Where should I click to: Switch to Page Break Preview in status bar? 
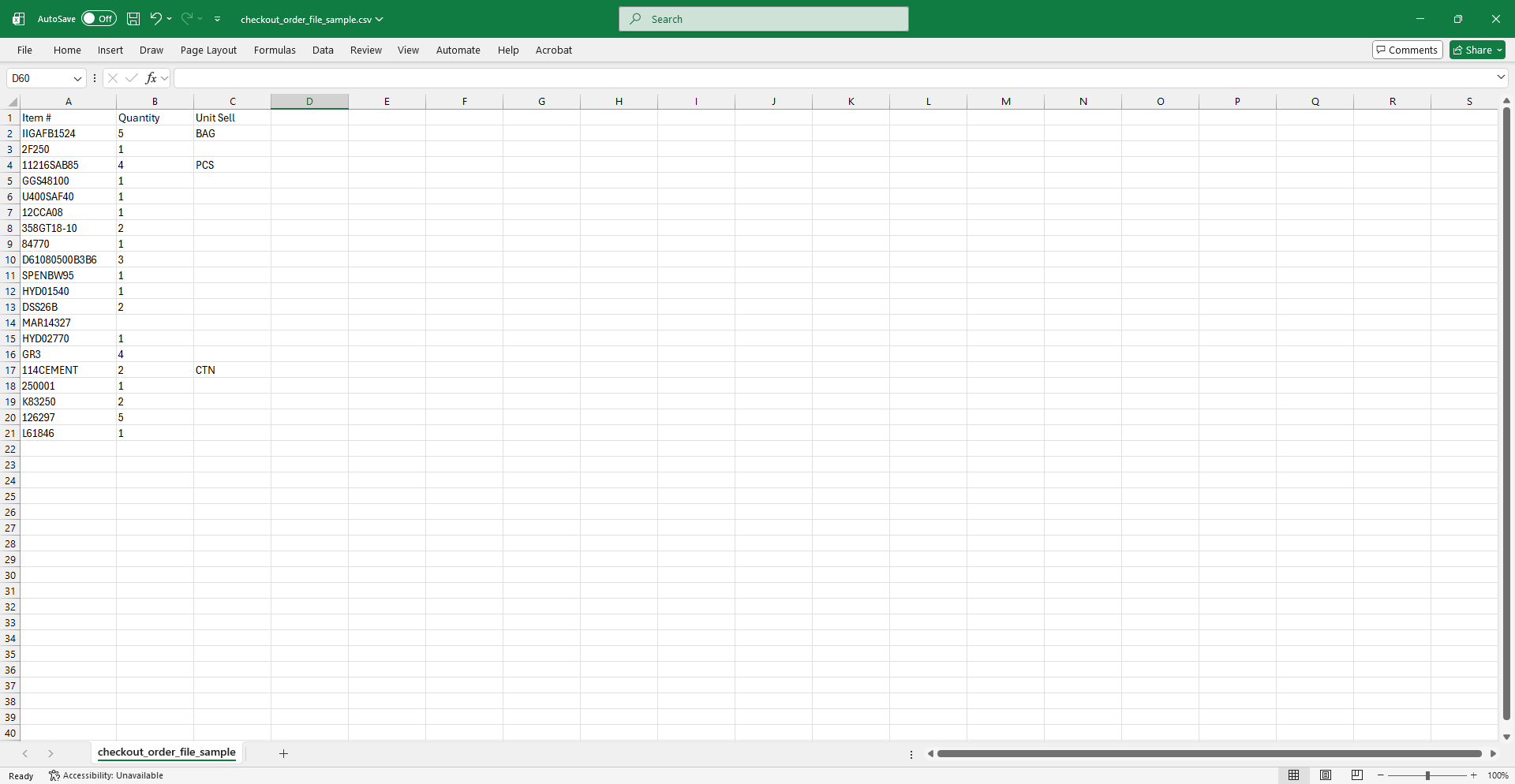tap(1357, 775)
